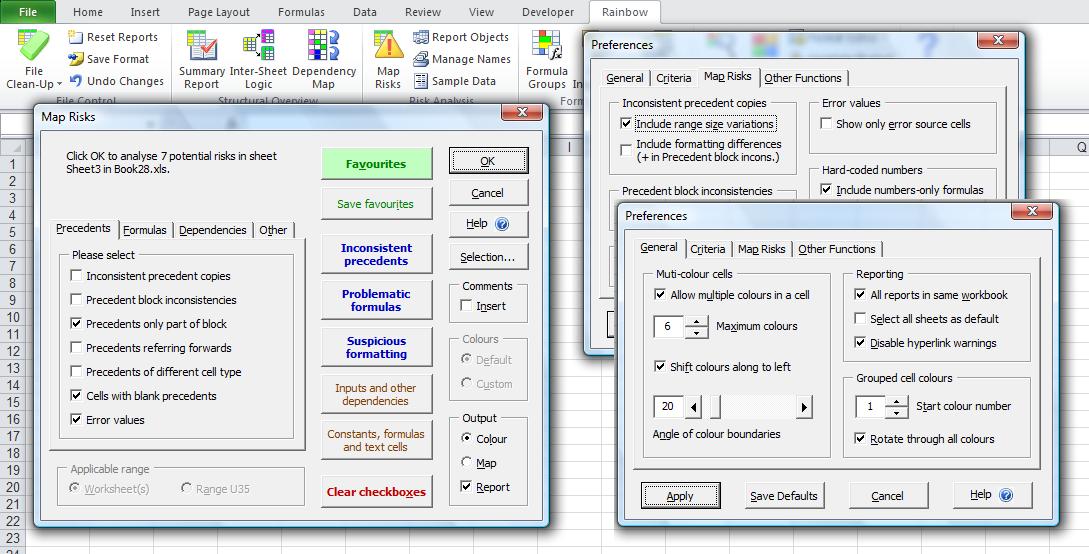Click the Problematic formulas button
This screenshot has width=1089, height=554.
point(376,300)
